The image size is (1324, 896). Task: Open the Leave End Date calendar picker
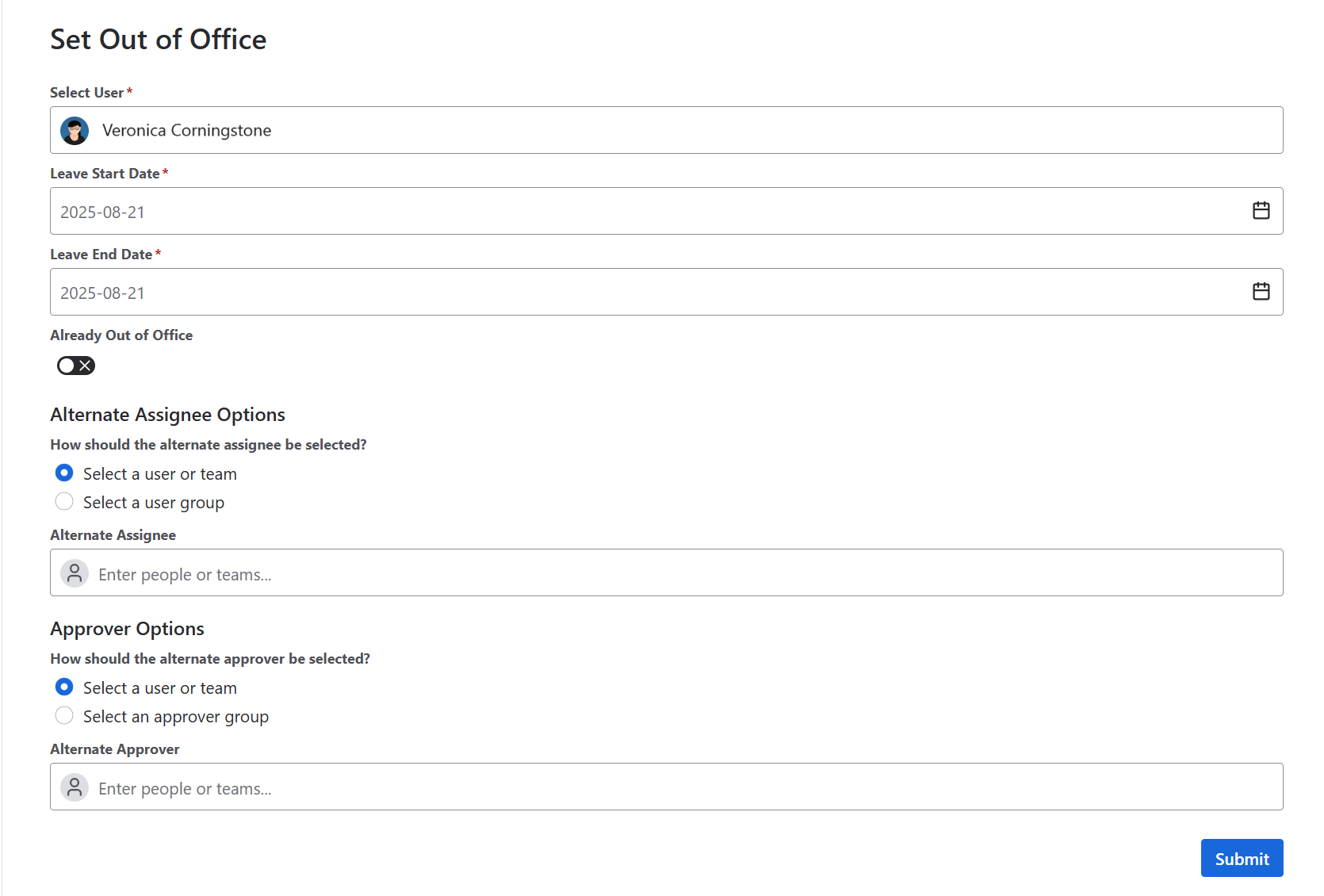pos(1261,292)
